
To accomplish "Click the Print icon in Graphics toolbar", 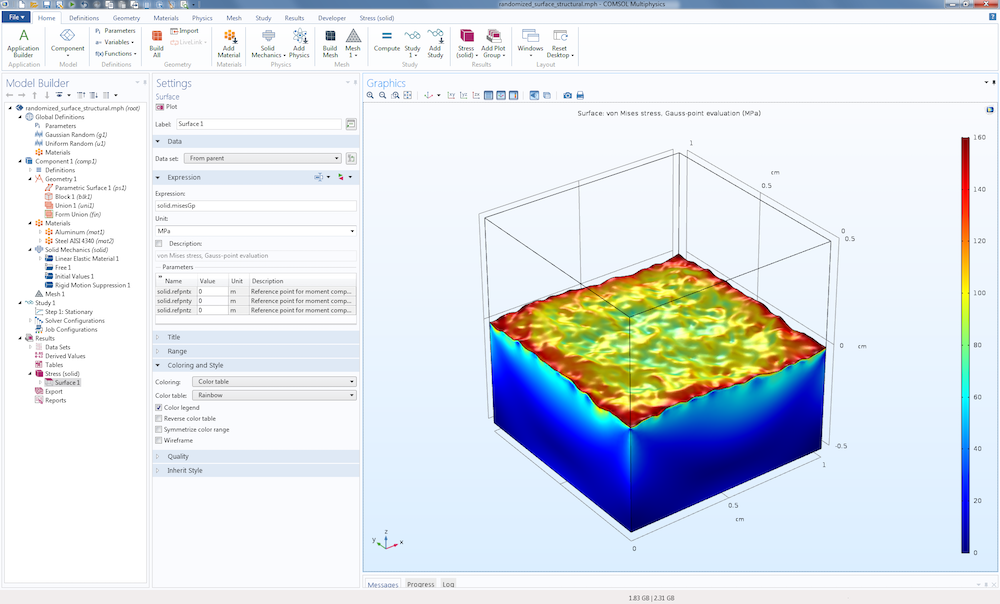I will 580,96.
